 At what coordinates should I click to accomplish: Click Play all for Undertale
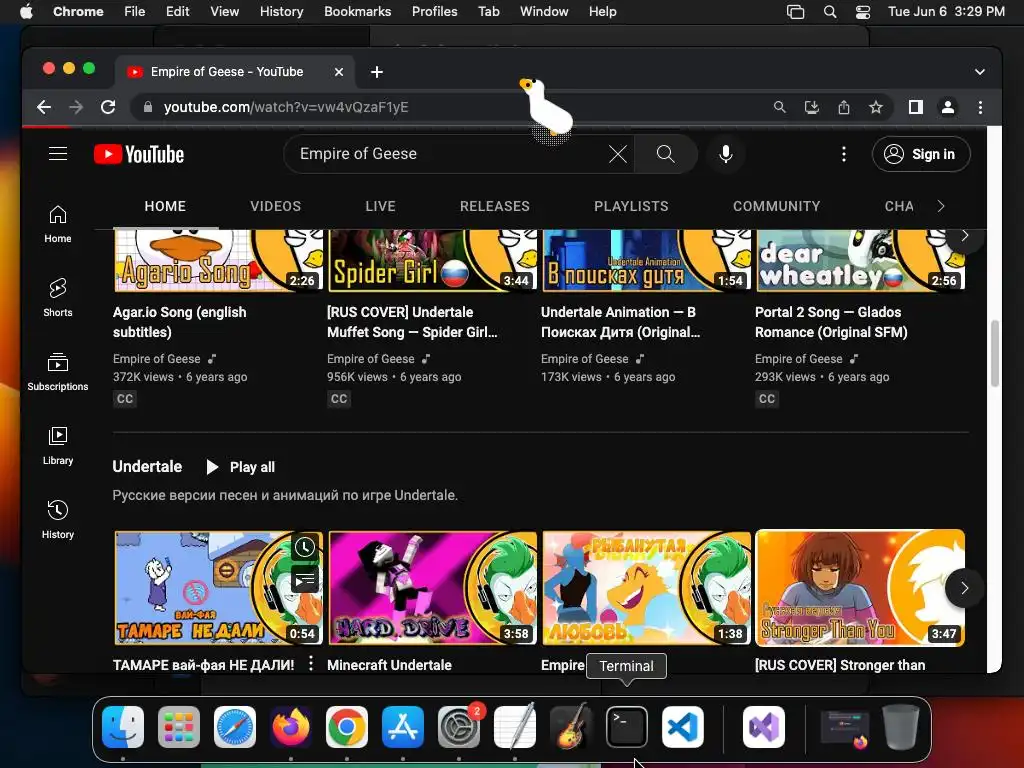click(240, 467)
